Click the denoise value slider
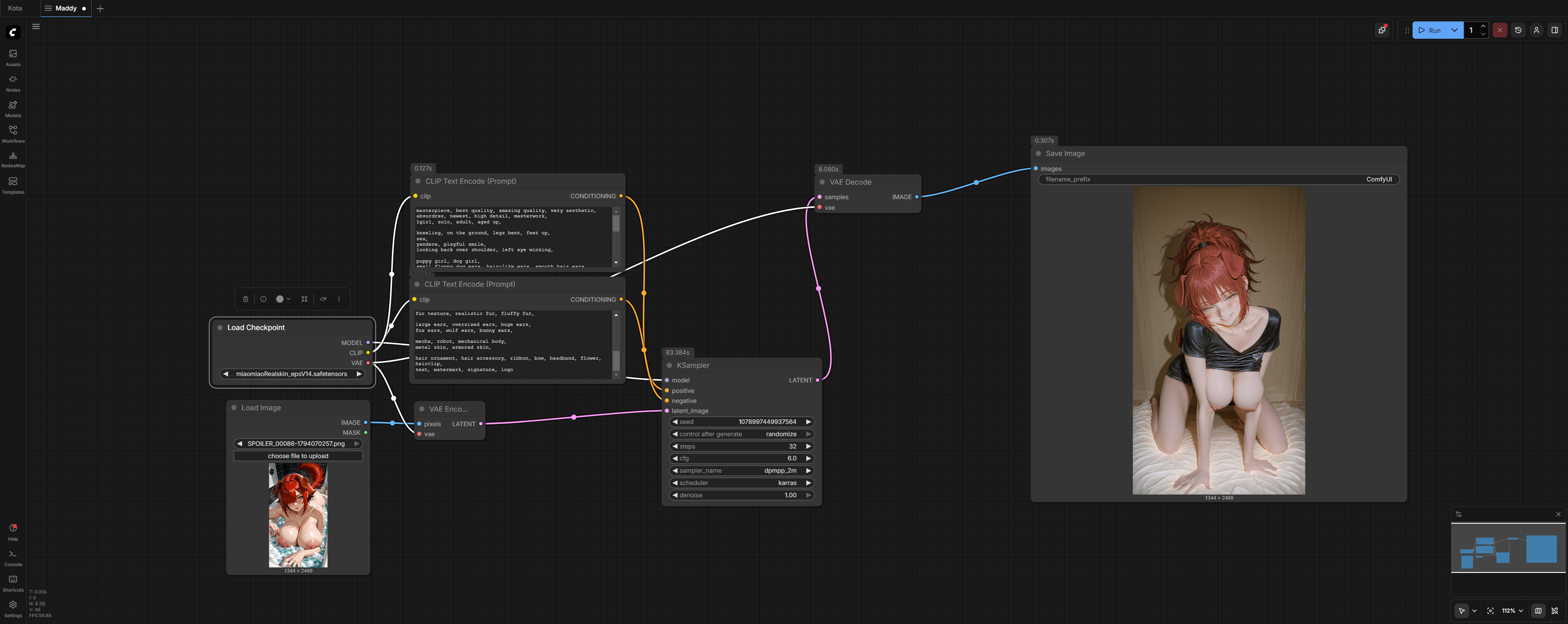 [742, 495]
